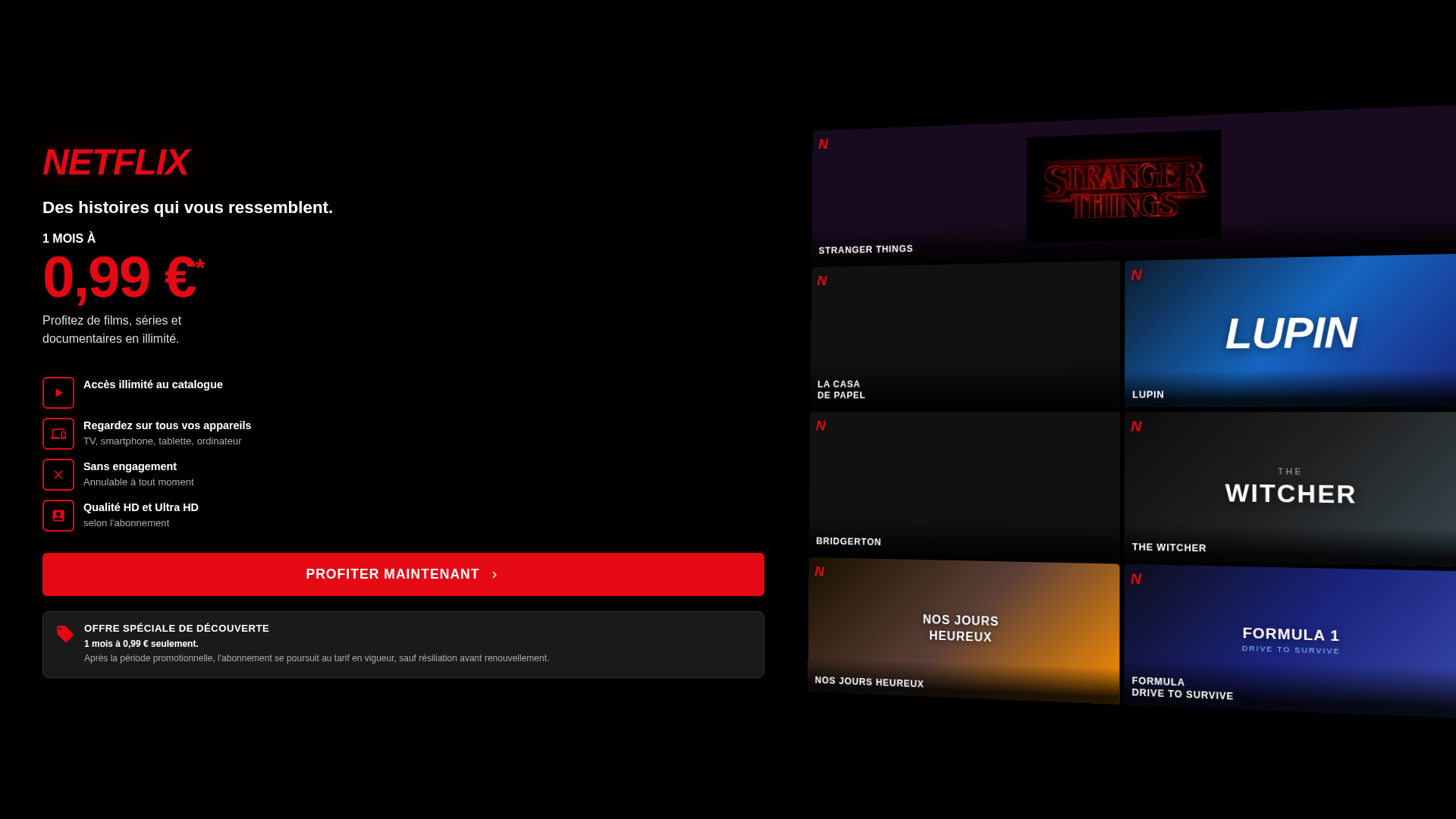Screen dimensions: 1456x819
Task: Click the Netflix N badge on The Witcher card
Action: click(1136, 426)
